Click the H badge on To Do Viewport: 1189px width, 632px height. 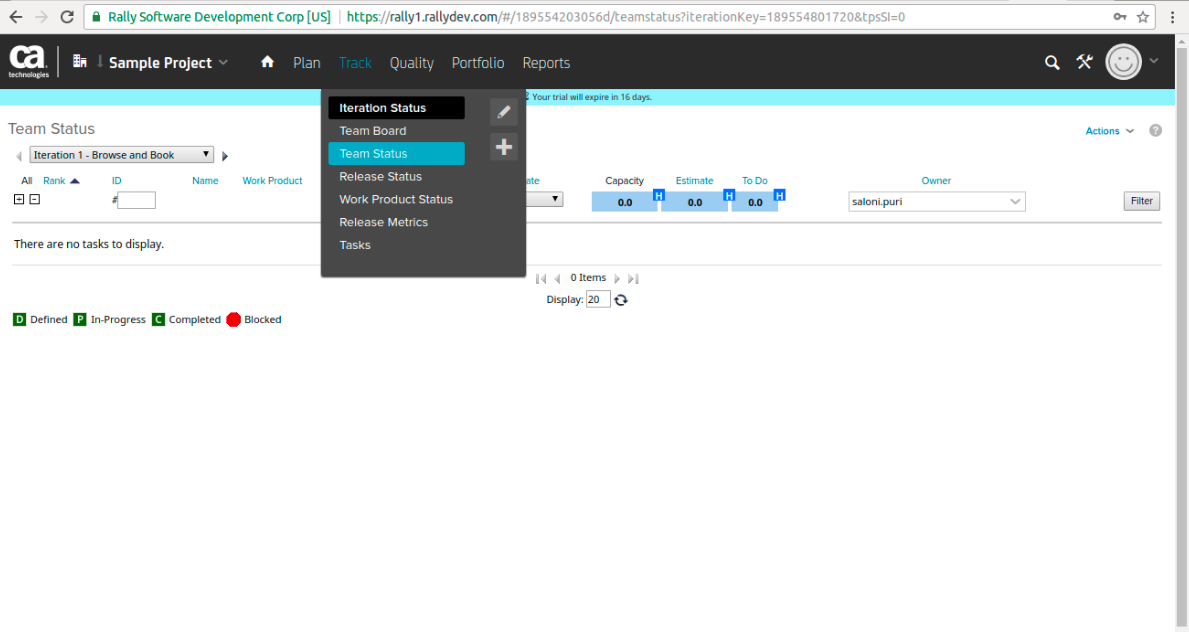[x=779, y=196]
